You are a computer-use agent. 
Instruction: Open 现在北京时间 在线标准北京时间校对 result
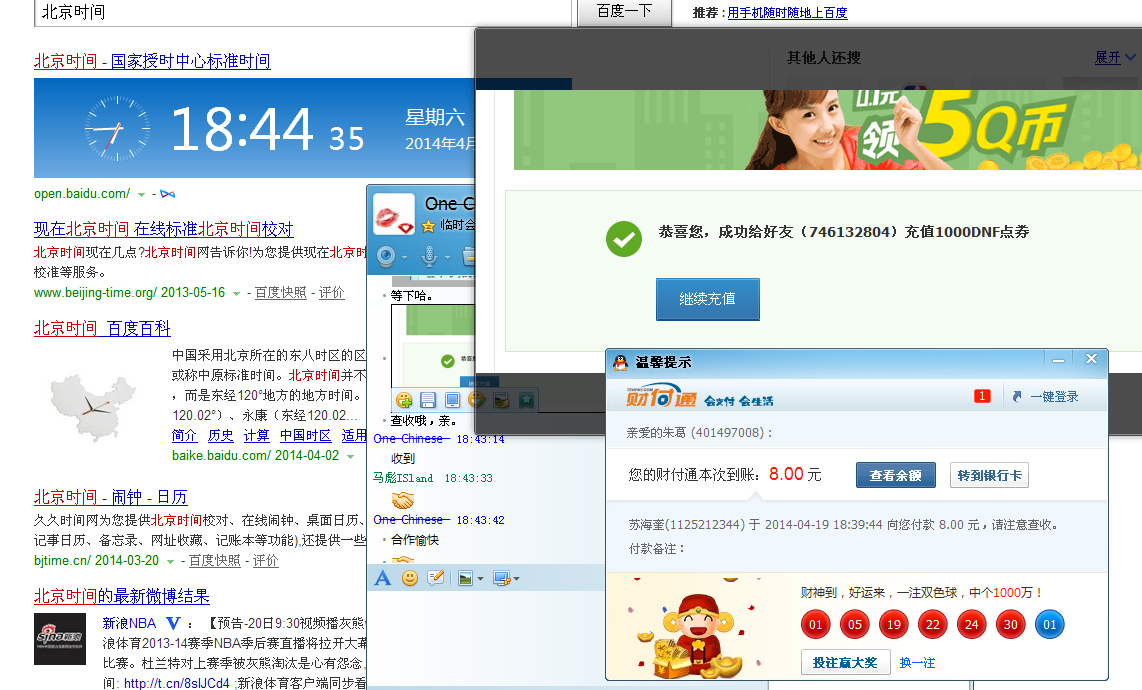tap(163, 230)
